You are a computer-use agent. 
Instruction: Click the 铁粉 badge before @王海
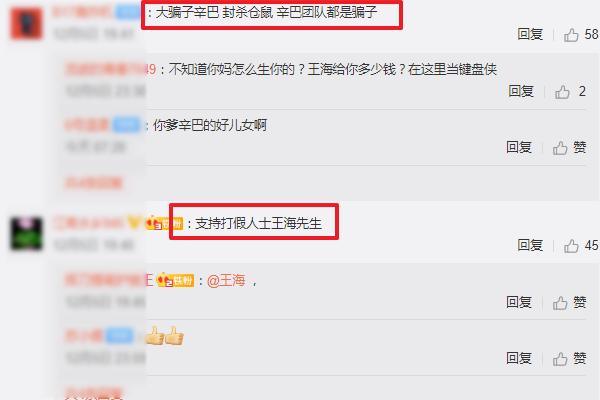pos(176,281)
